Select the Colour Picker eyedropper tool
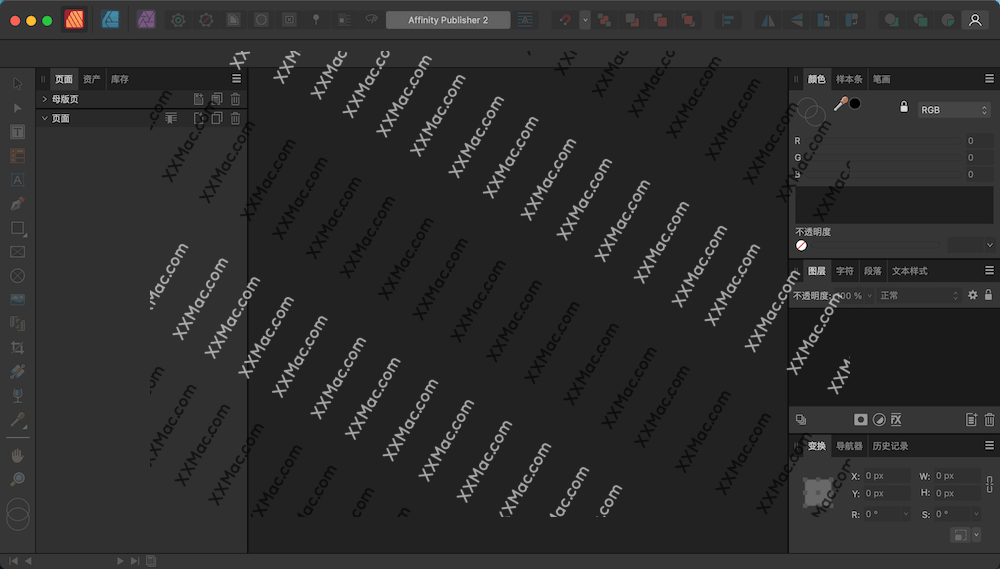Viewport: 1000px width, 569px height. pos(17,420)
